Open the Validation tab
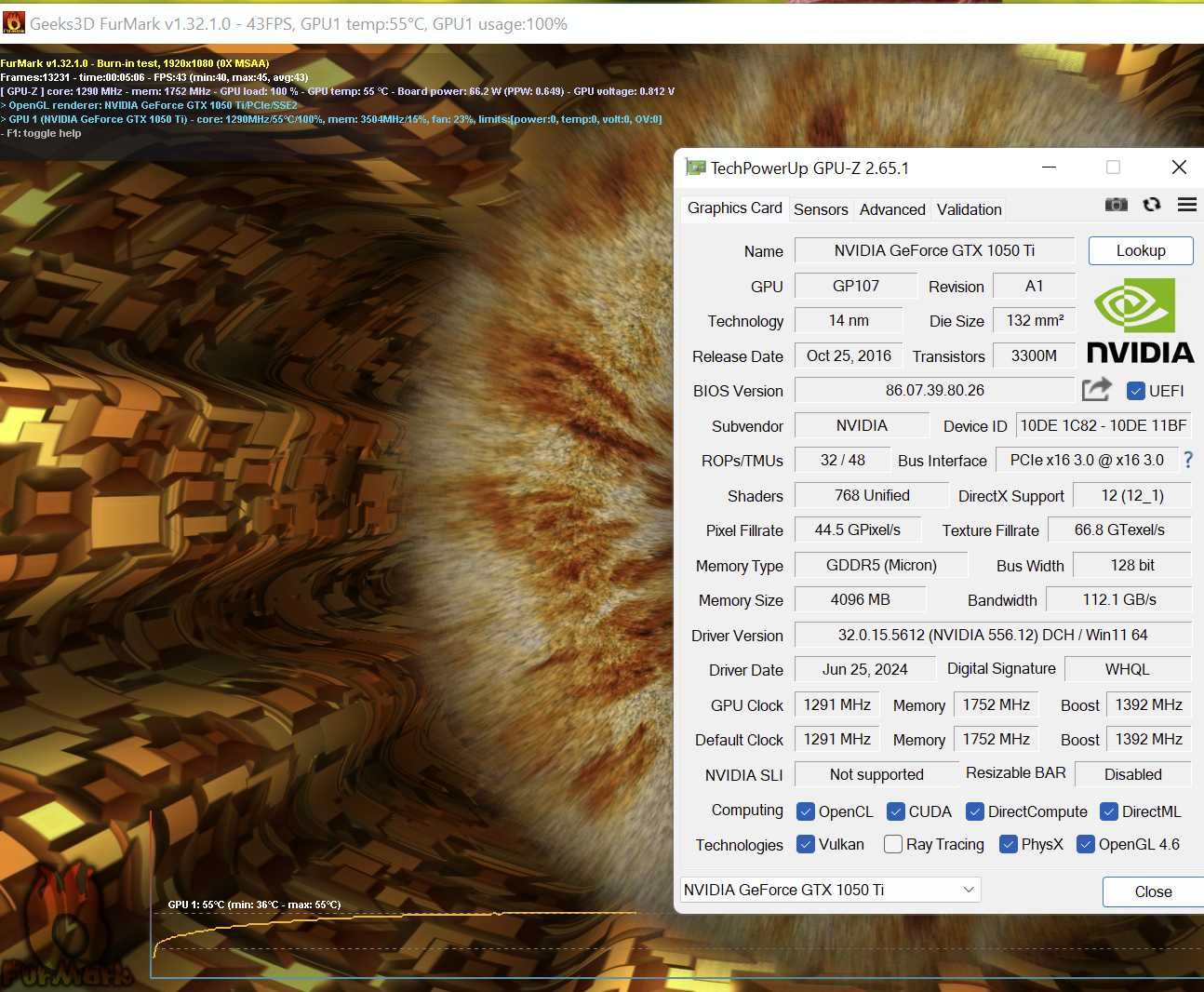Screen dimensions: 1204x992 point(970,209)
